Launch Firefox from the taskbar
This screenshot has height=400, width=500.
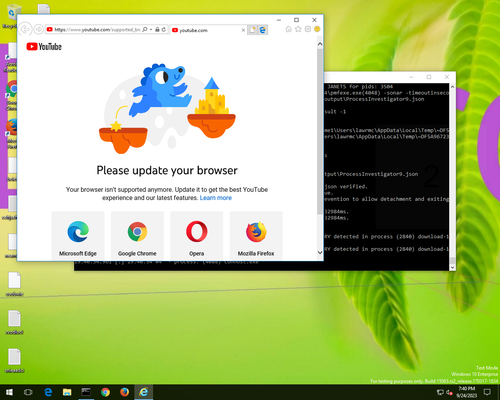click(124, 392)
